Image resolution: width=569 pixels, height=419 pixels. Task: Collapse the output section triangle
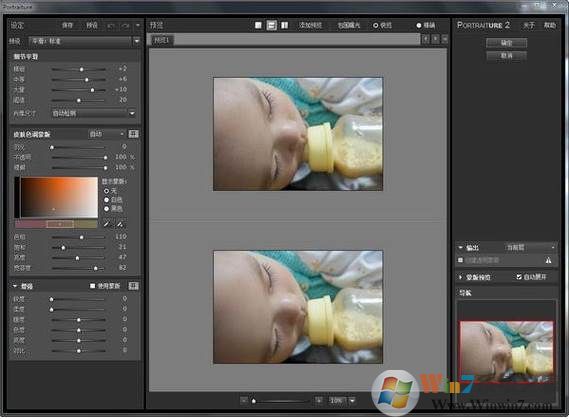pos(460,247)
